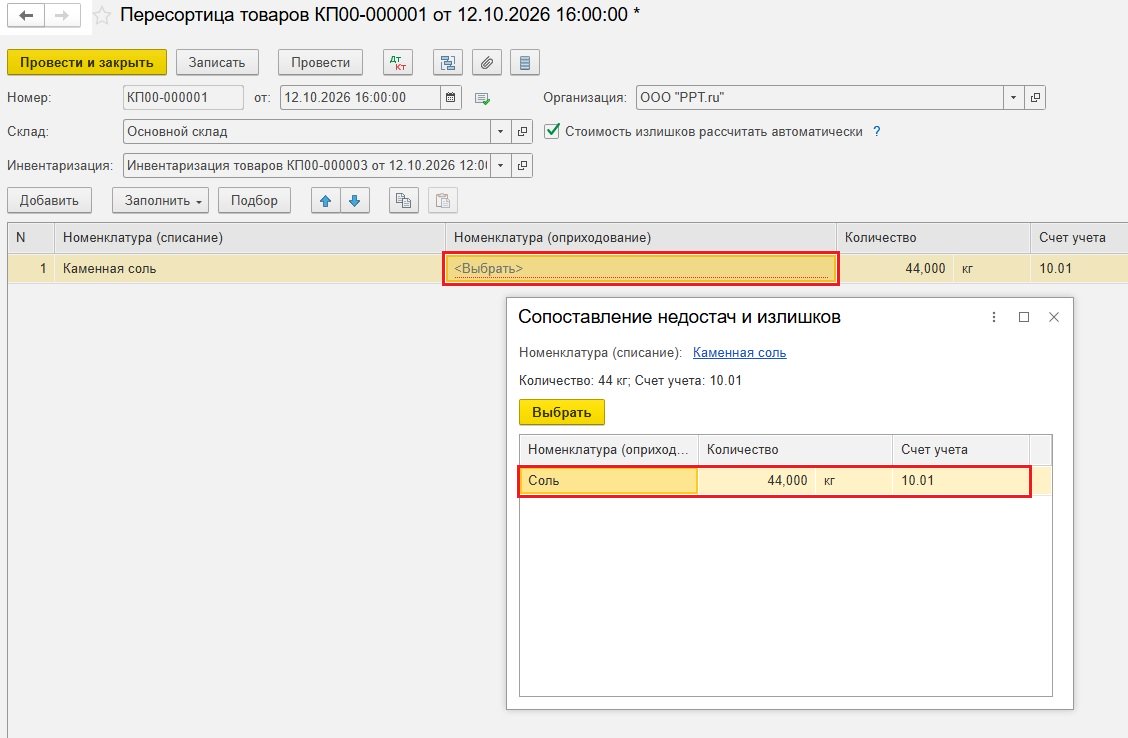Click the Провести button
The width and height of the screenshot is (1128, 738).
[x=320, y=63]
